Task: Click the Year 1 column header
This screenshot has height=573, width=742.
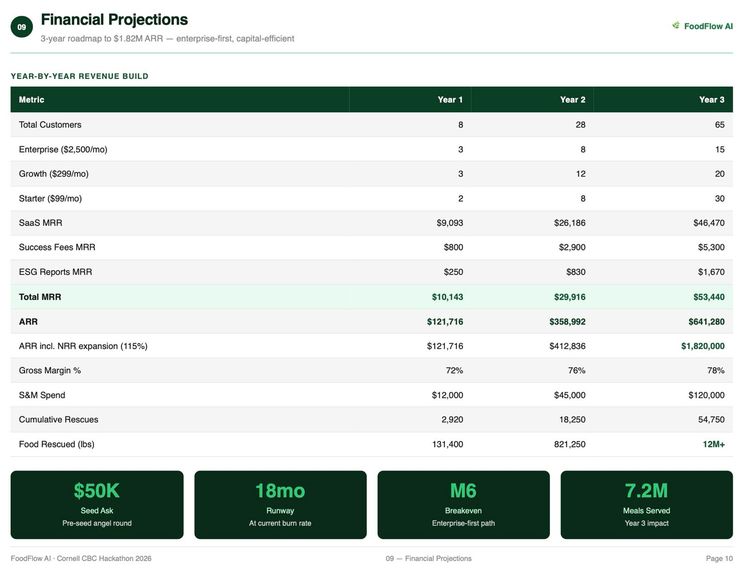Action: click(450, 100)
